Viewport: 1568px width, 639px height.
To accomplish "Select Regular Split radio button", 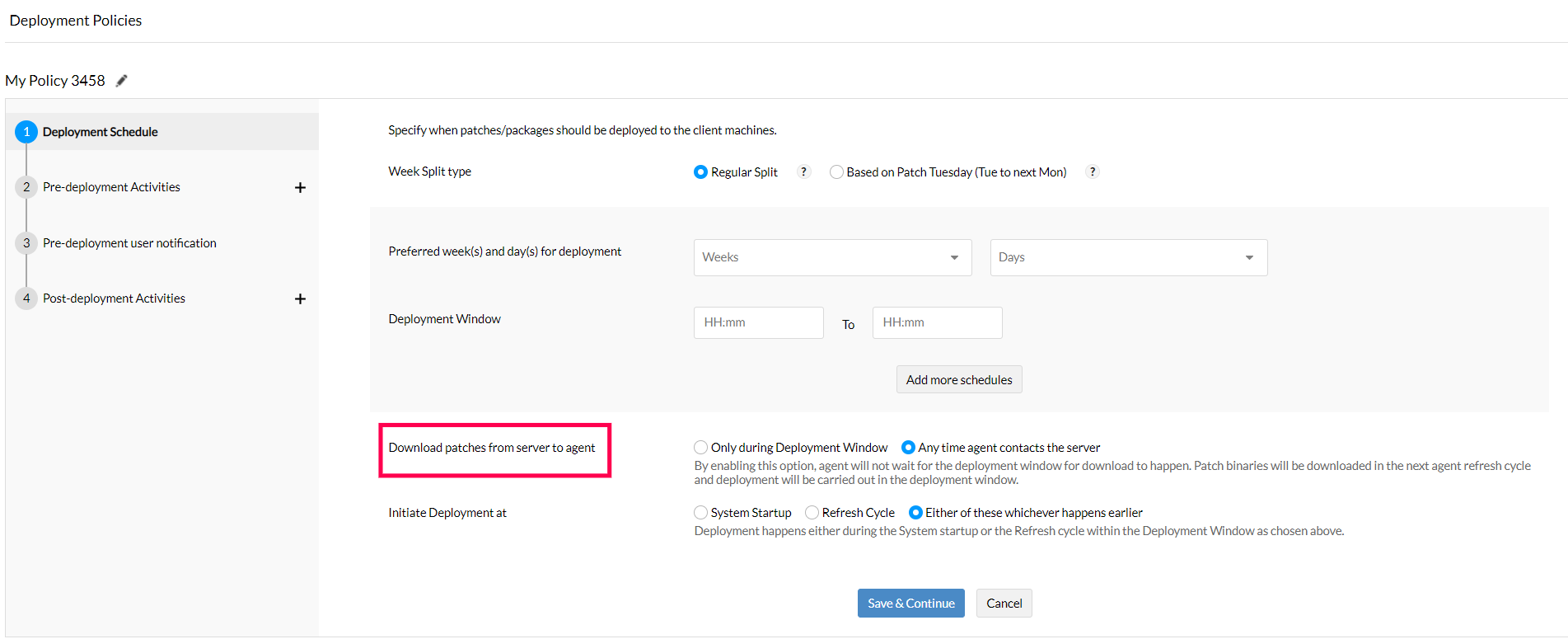I will point(700,171).
